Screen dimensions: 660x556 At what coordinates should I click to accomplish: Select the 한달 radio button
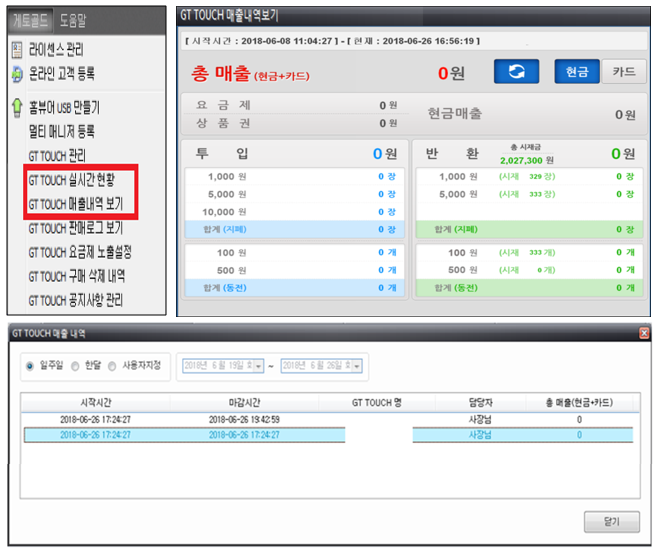pyautogui.click(x=75, y=366)
